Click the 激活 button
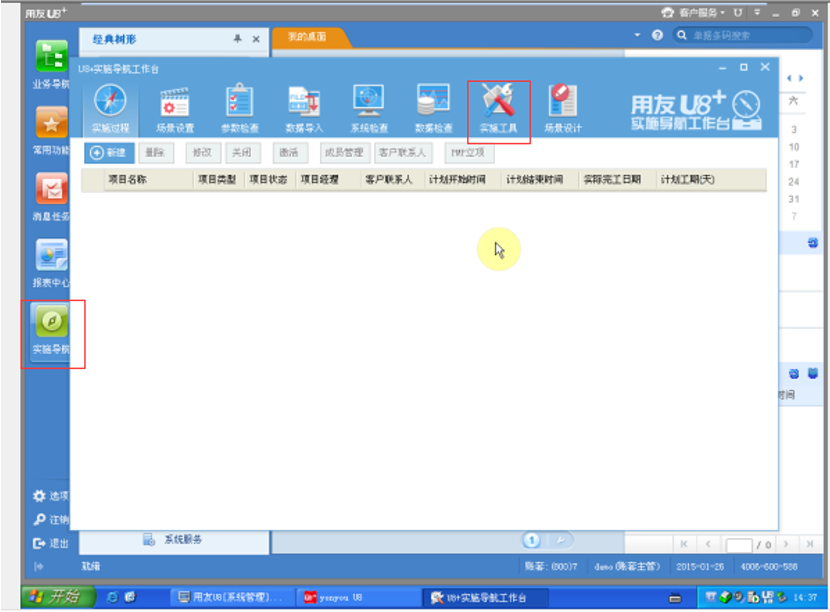830x612 pixels. click(x=290, y=152)
